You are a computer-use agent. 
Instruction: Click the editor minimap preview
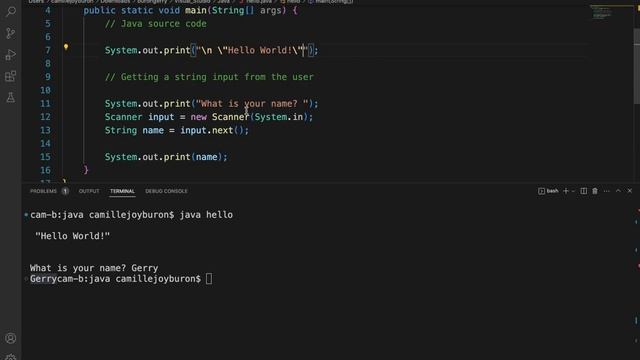point(602,12)
